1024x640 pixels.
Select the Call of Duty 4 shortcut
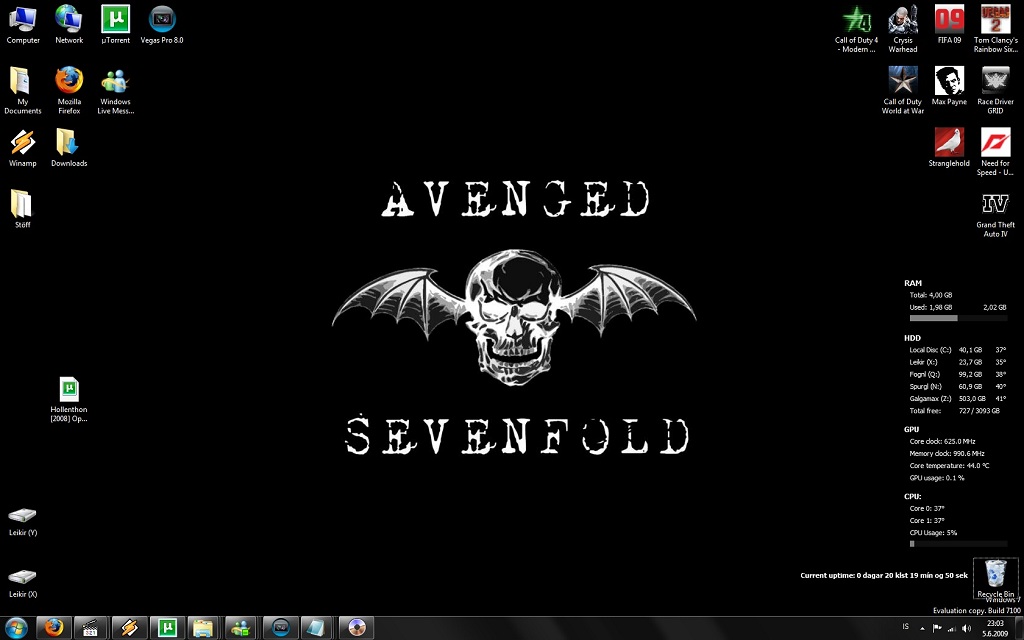click(x=856, y=29)
